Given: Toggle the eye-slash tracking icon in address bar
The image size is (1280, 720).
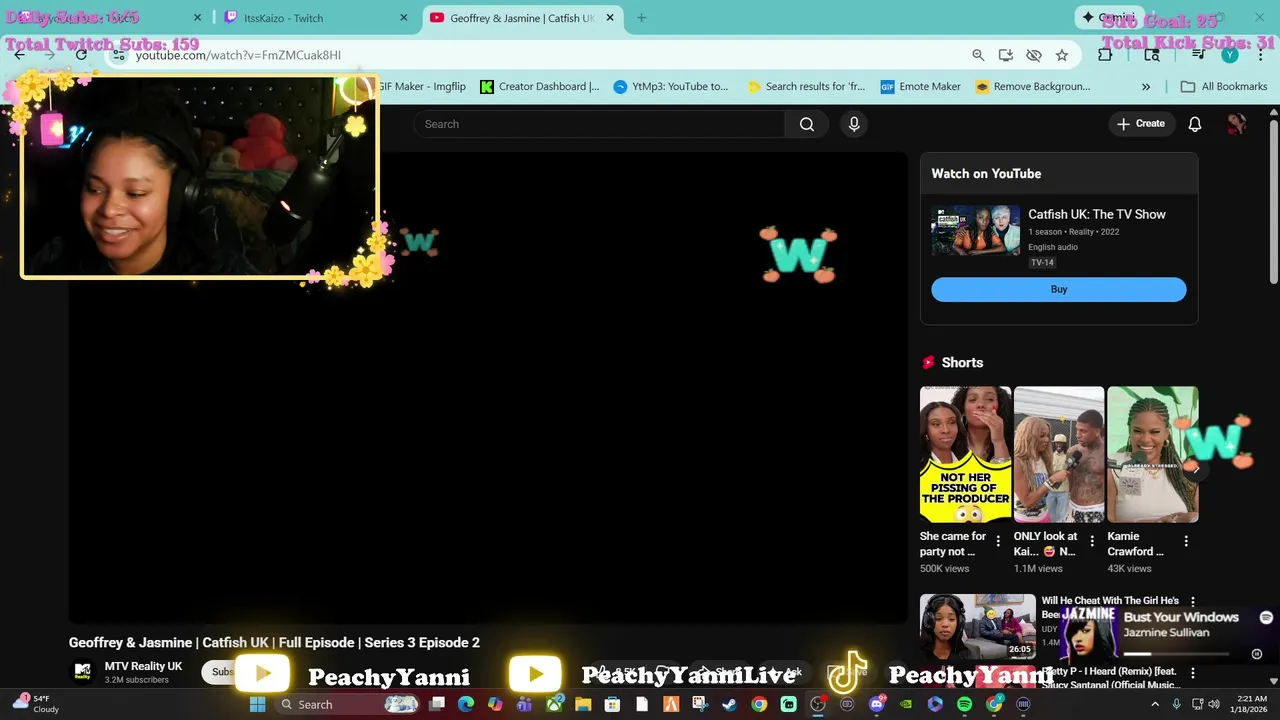Looking at the screenshot, I should [1034, 55].
